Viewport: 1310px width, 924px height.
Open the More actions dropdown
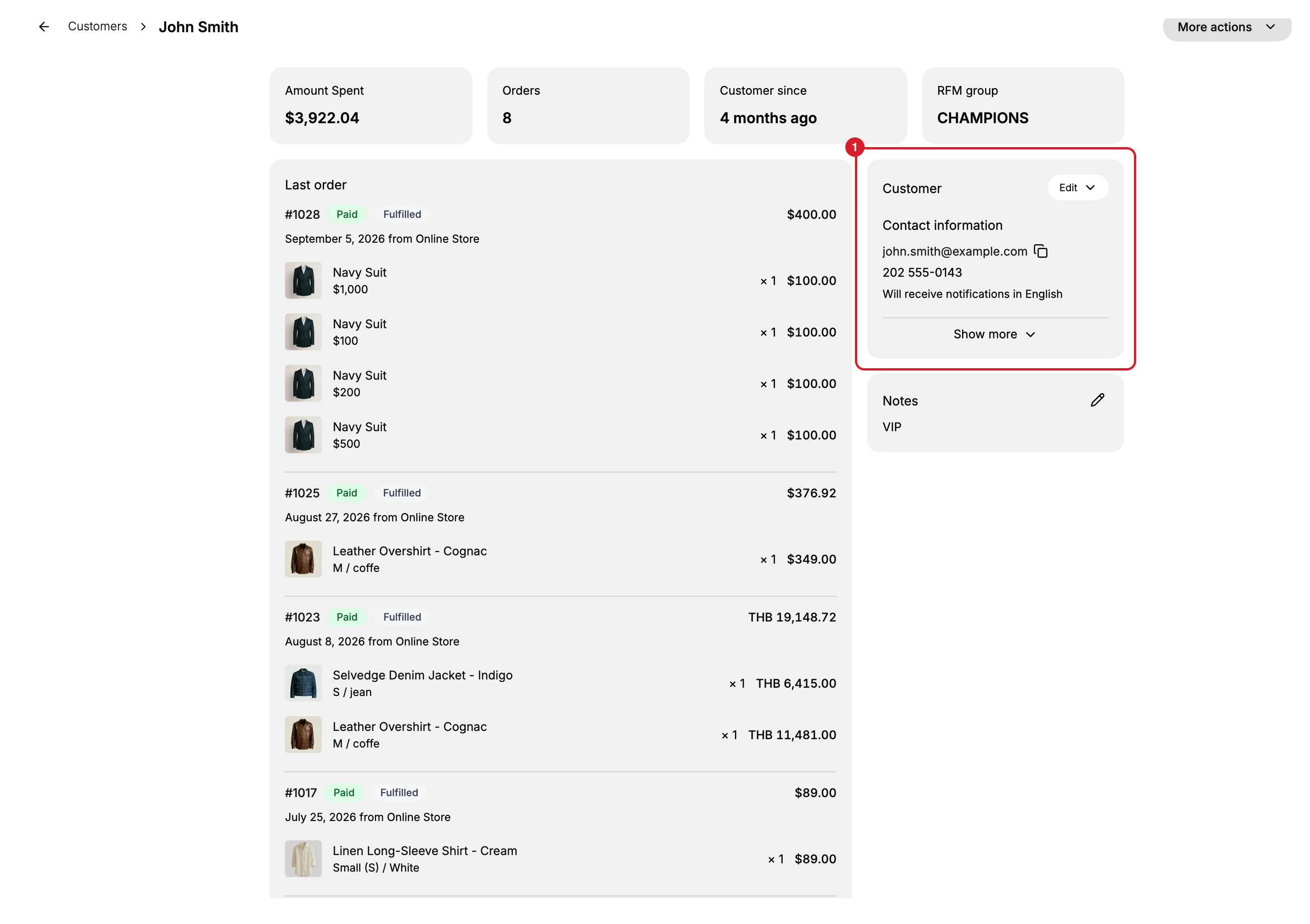pyautogui.click(x=1227, y=28)
